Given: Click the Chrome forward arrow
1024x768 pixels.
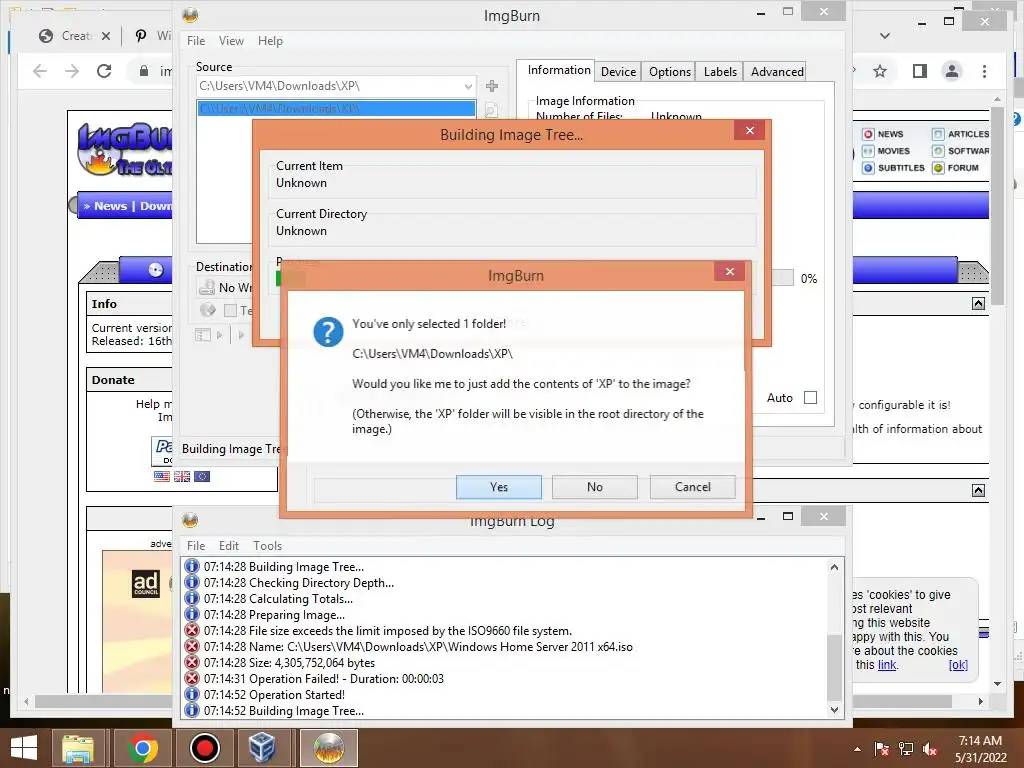Looking at the screenshot, I should [72, 71].
